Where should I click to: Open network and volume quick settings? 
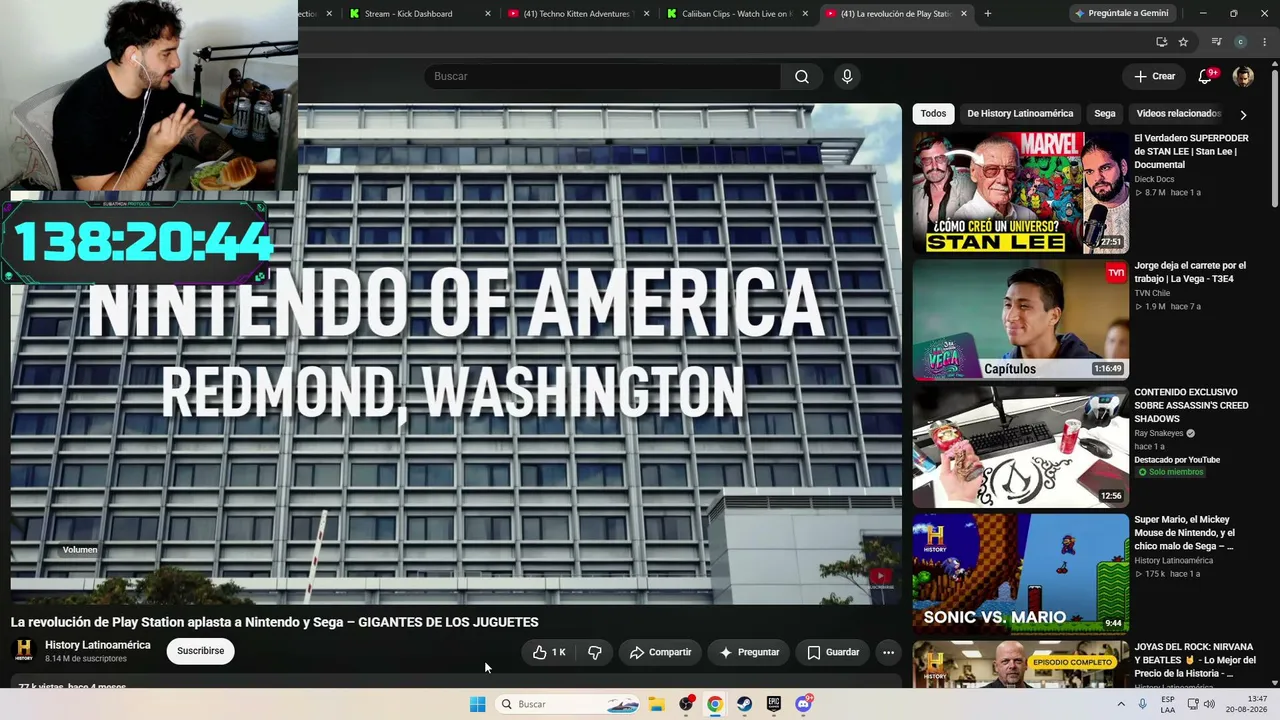coord(1201,704)
